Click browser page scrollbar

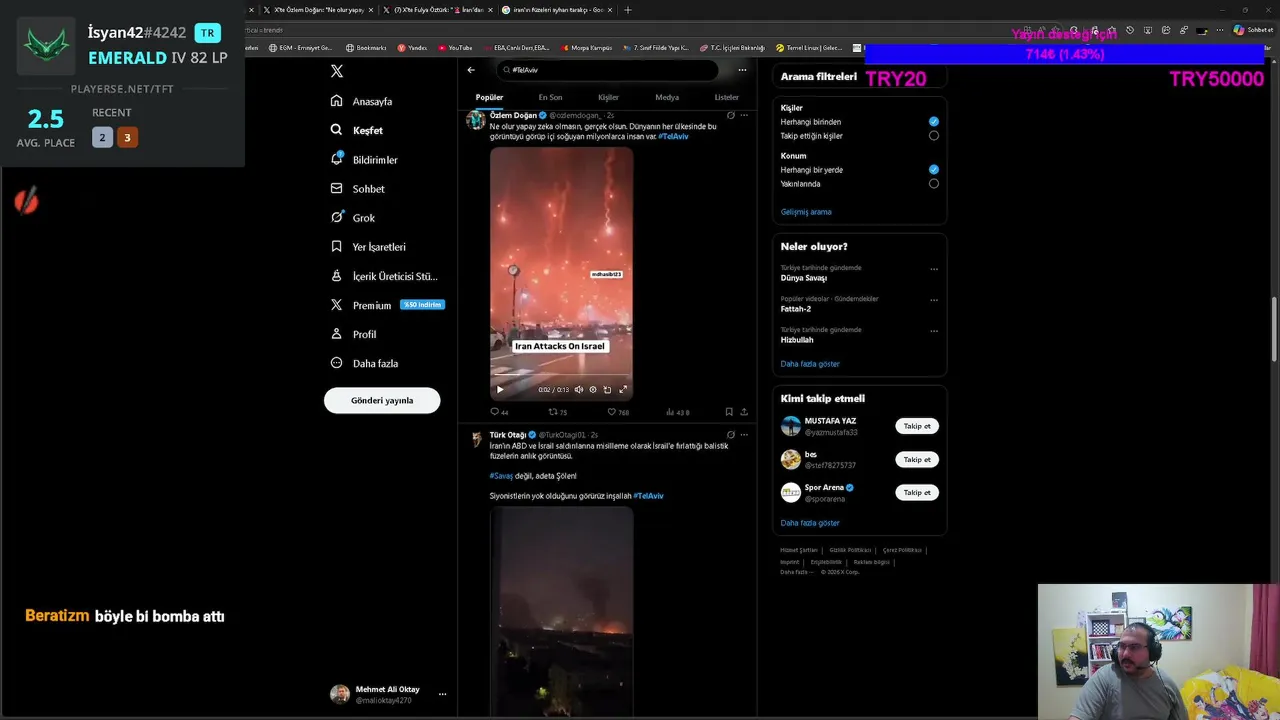coord(1274,330)
